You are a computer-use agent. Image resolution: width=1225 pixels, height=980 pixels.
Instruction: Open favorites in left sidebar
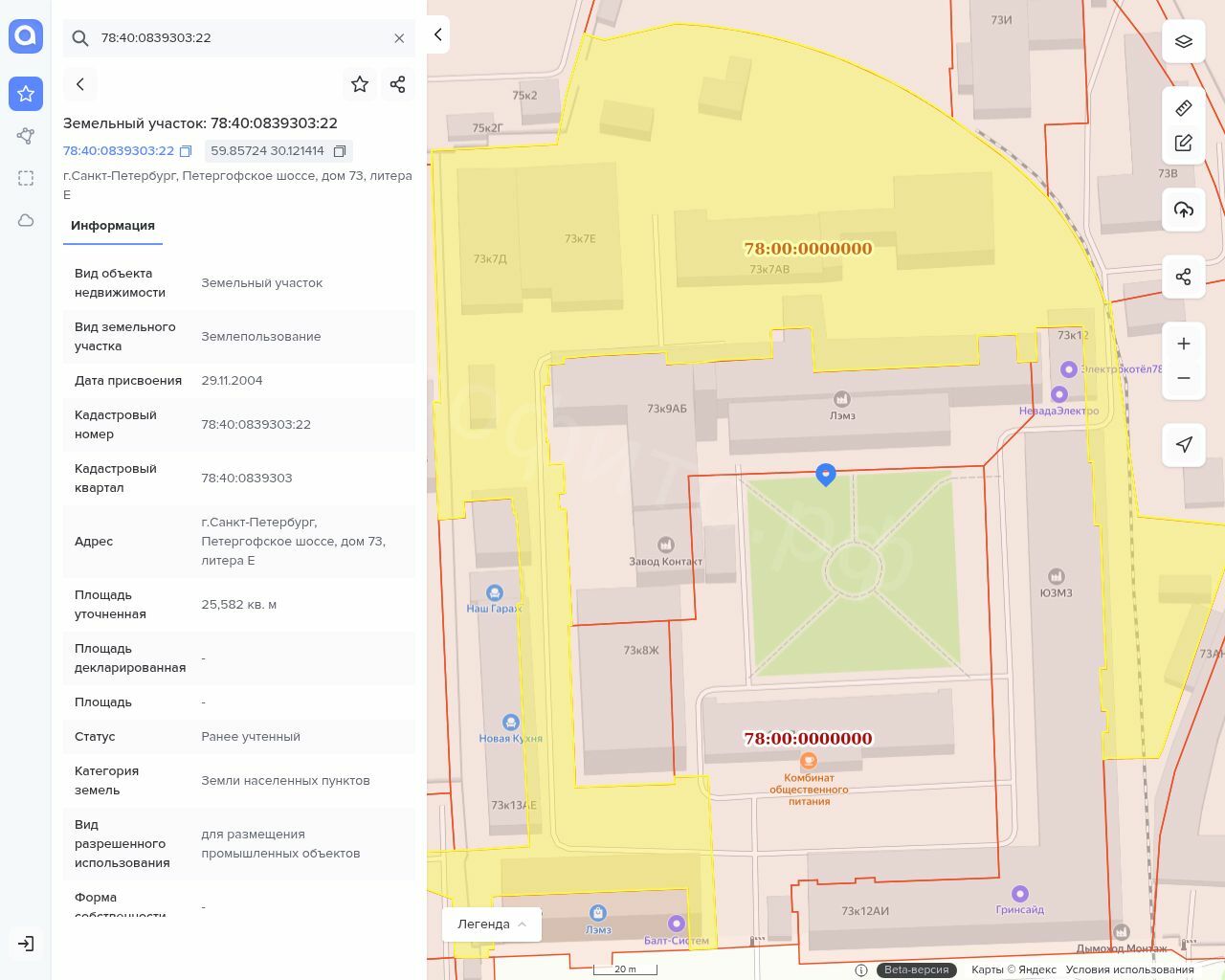point(26,94)
